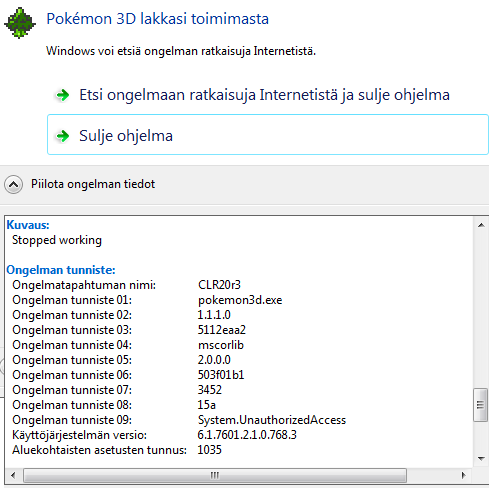Screen dimensions: 494x489
Task: Click text Windows voi etsiä ongelman ratkaisuja
Action: [x=181, y=51]
